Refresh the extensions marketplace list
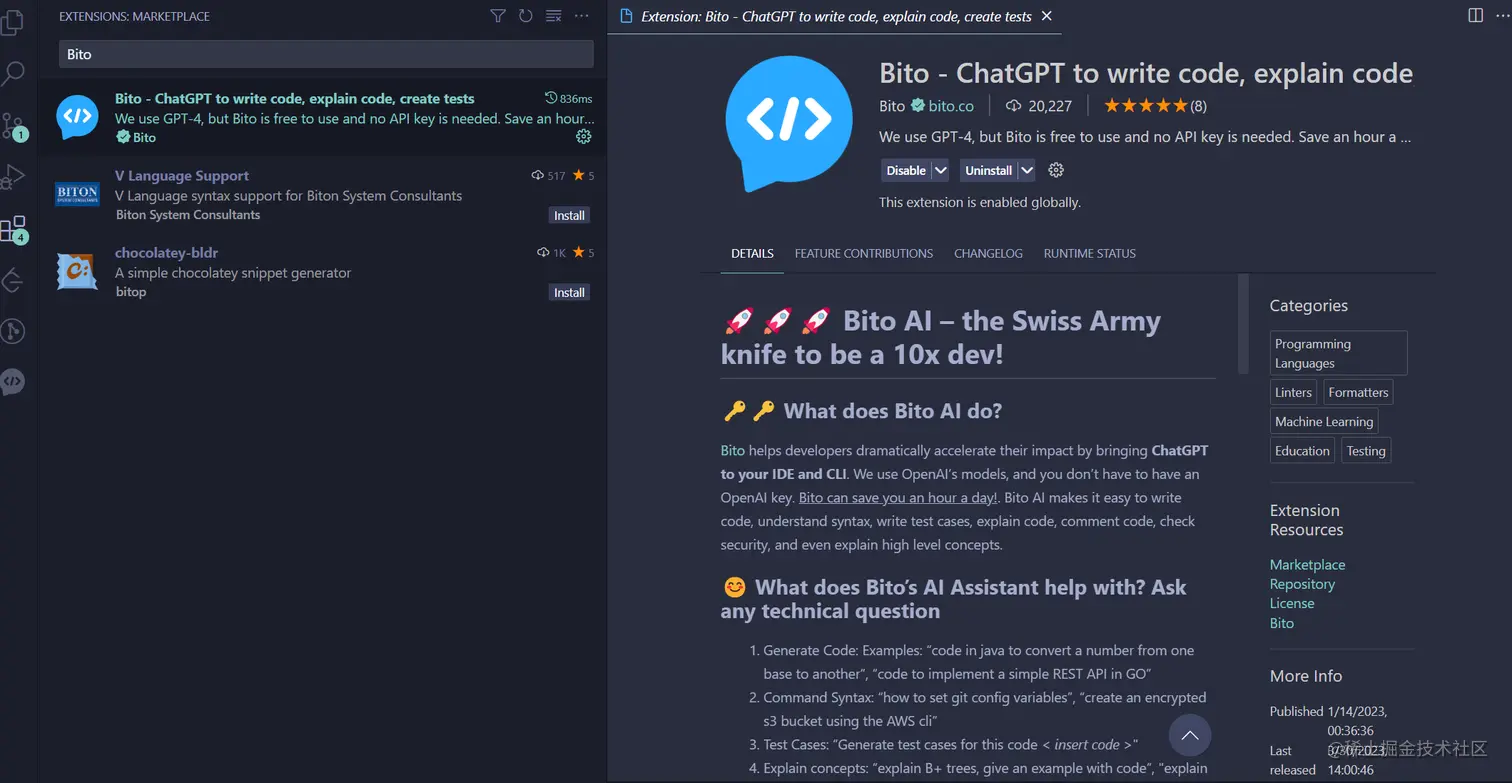This screenshot has height=783, width=1512. click(526, 16)
